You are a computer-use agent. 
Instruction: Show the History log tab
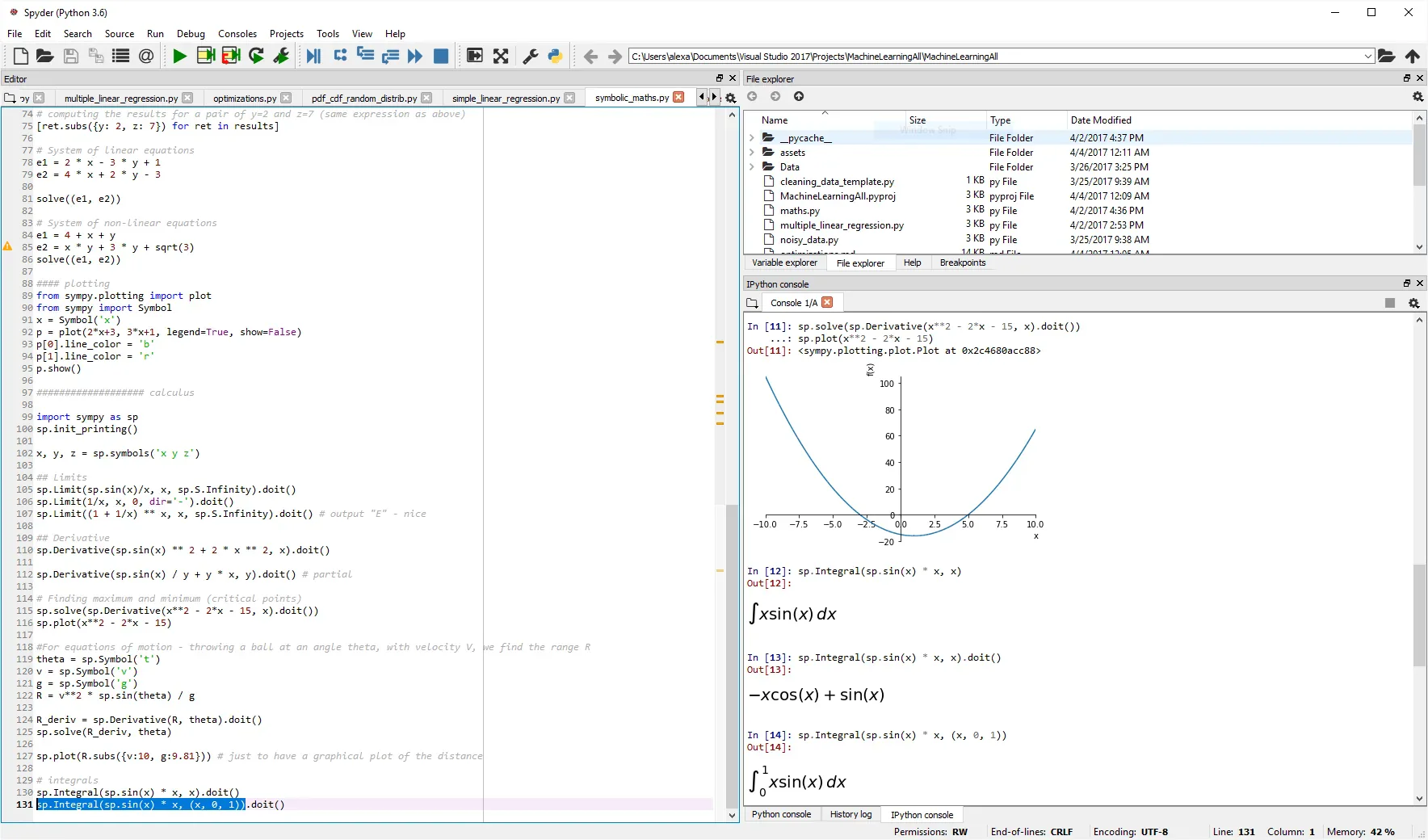tap(850, 814)
